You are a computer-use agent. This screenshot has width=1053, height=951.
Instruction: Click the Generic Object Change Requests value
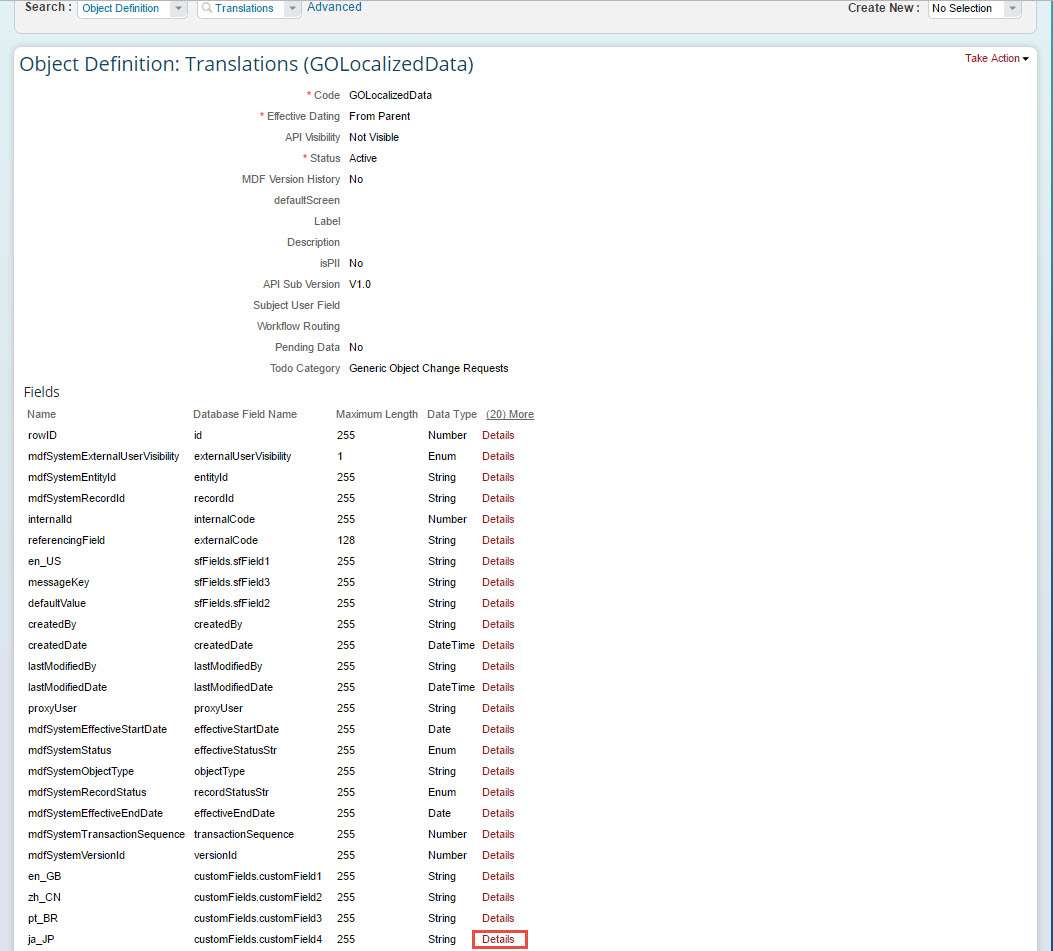(x=428, y=368)
